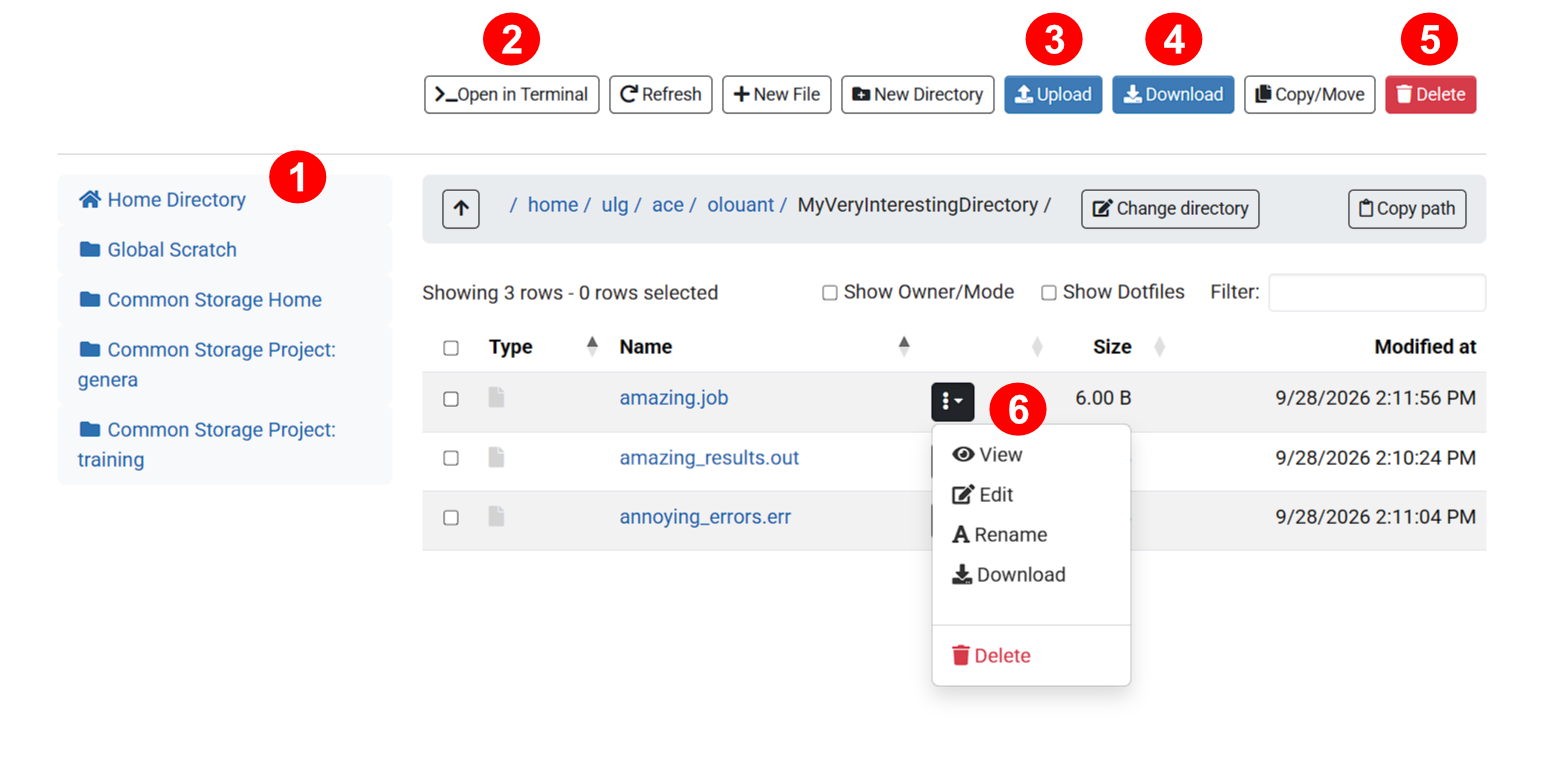Select the amazing.job row checkbox
Viewport: 1545px width, 768px height.
point(451,399)
